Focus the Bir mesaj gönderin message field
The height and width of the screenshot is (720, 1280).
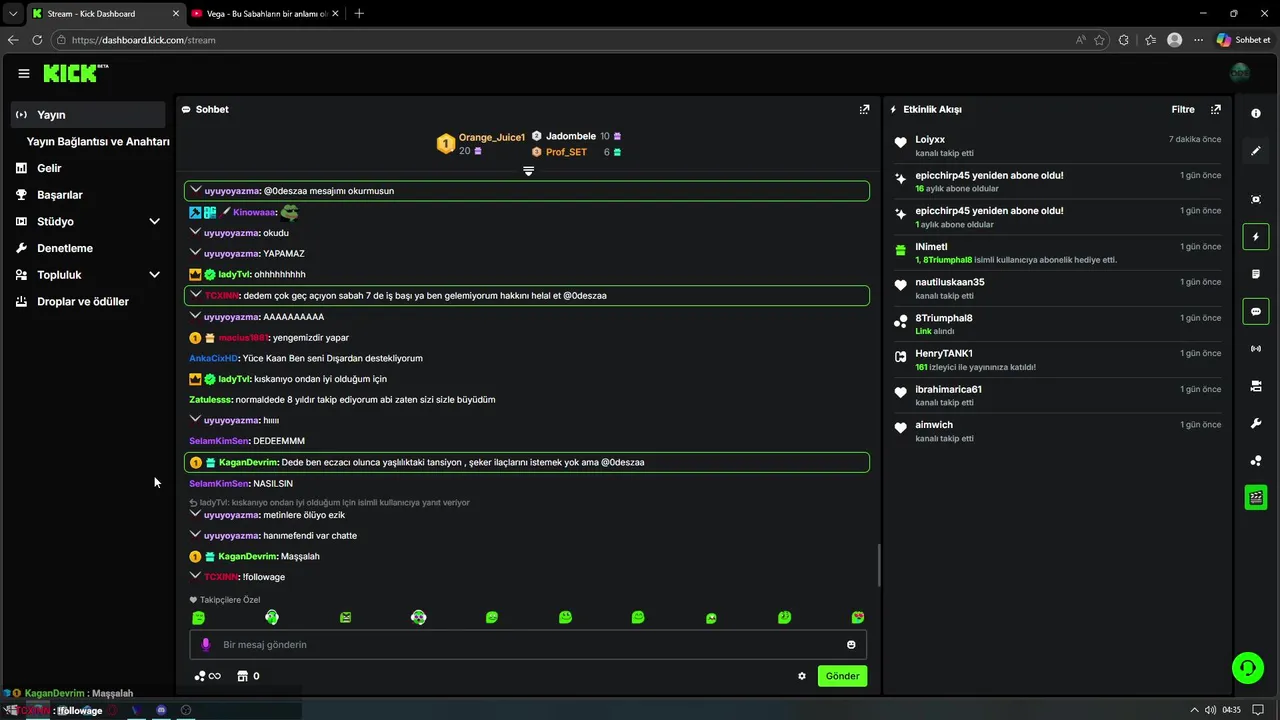[528, 645]
